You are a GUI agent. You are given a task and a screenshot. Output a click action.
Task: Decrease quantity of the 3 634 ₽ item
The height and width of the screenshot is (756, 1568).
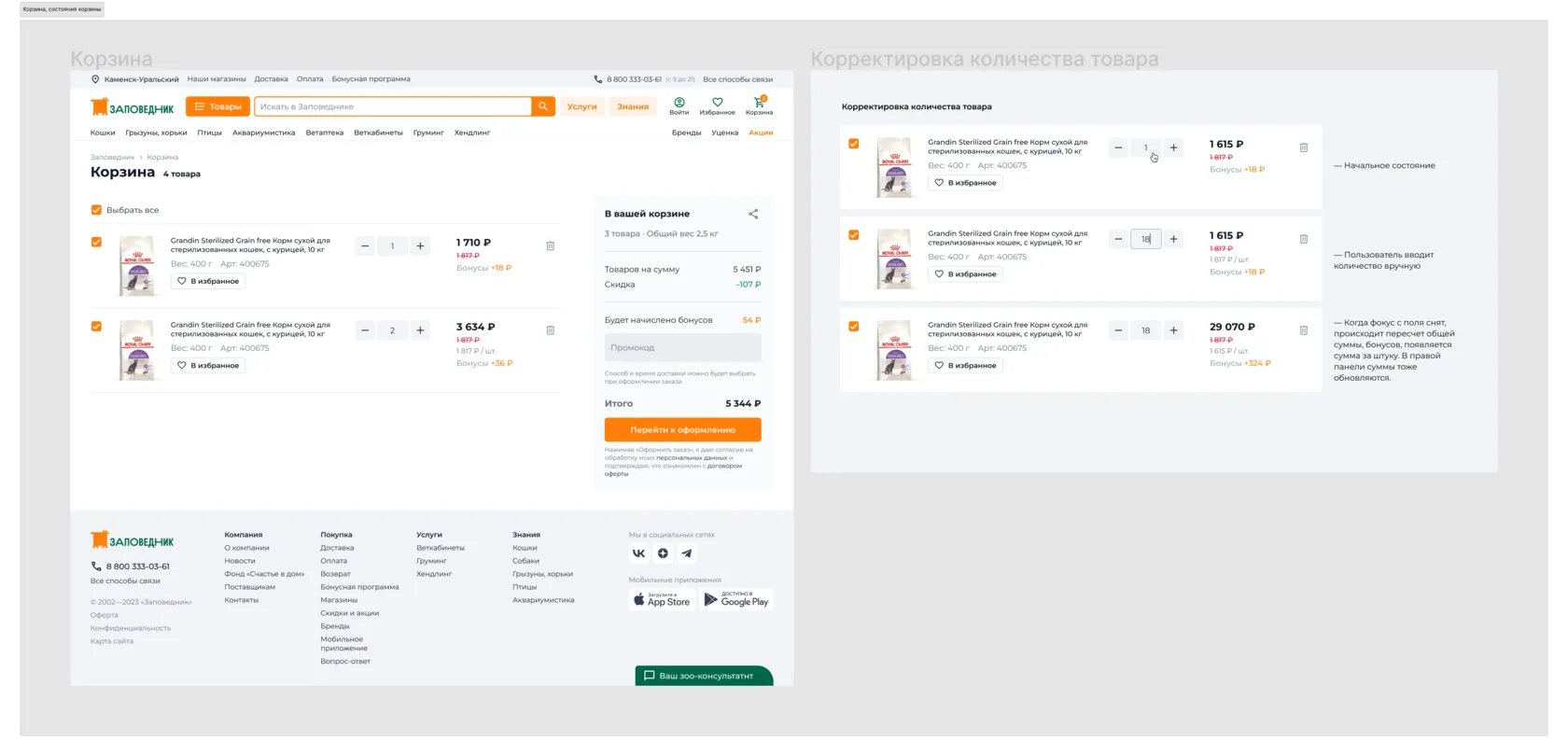[x=365, y=330]
